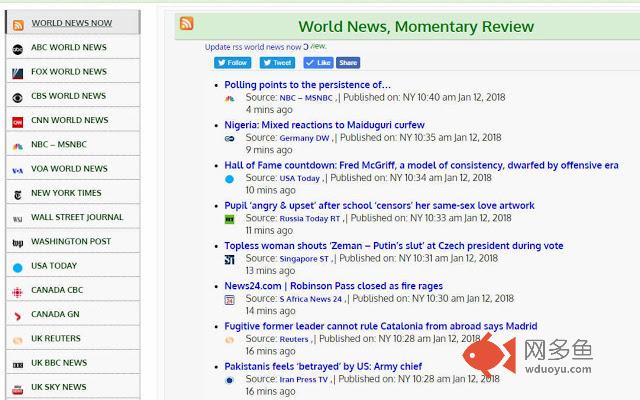This screenshot has width=640, height=400.
Task: Click the WSJ logo icon
Action: pyautogui.click(x=18, y=220)
